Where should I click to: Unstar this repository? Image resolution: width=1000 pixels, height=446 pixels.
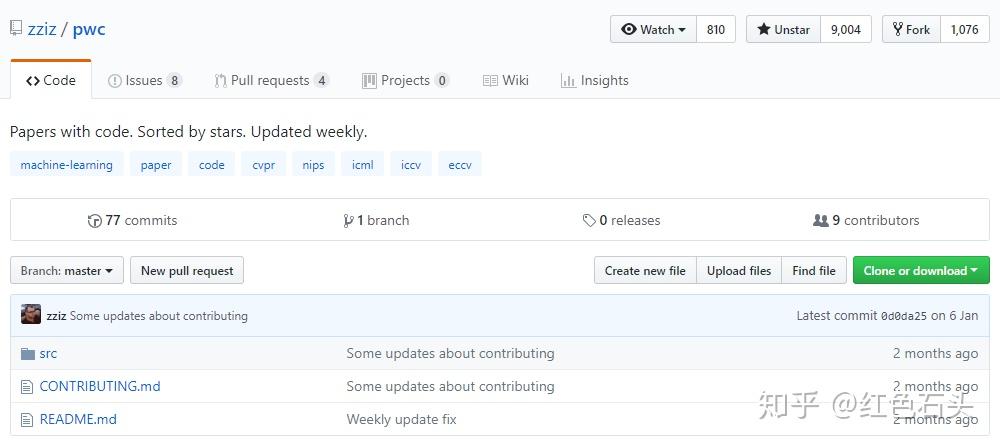783,29
